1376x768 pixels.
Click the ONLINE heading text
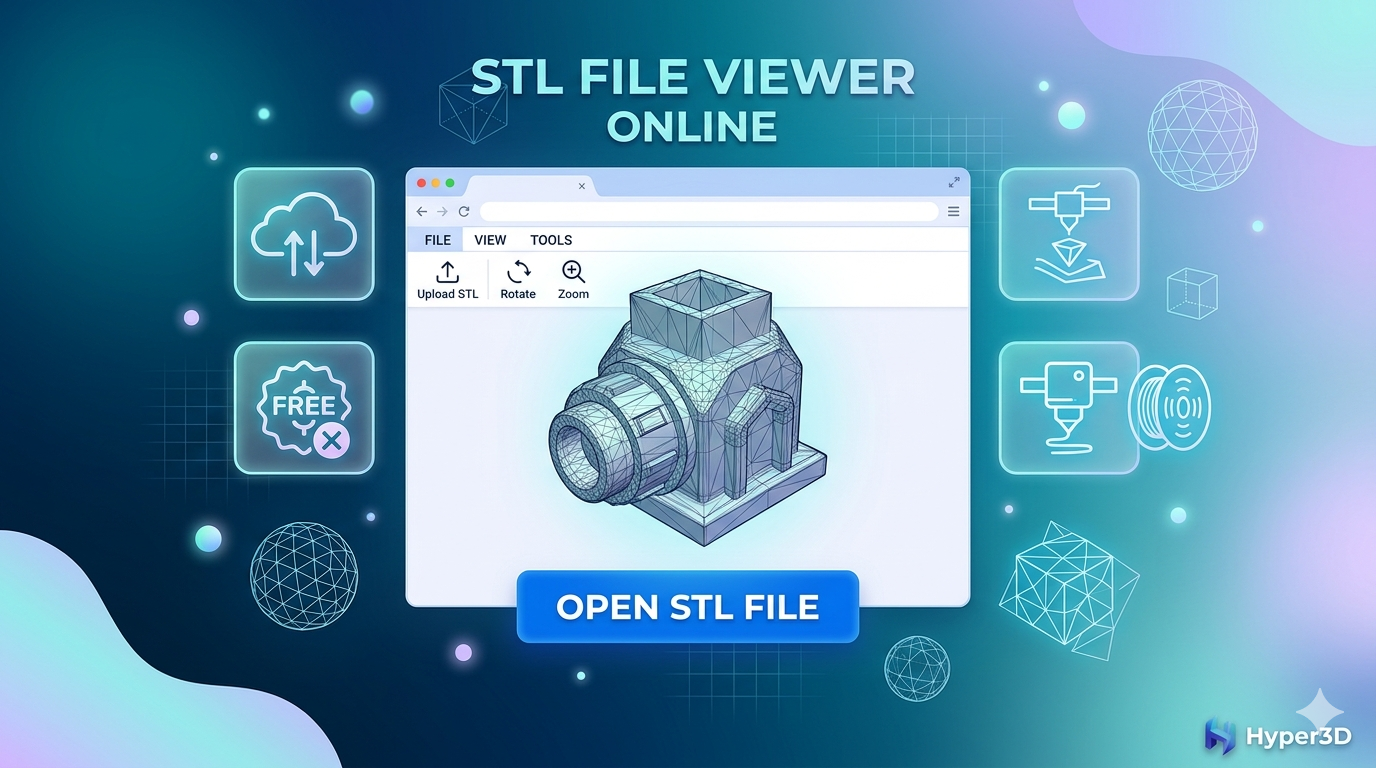click(692, 127)
